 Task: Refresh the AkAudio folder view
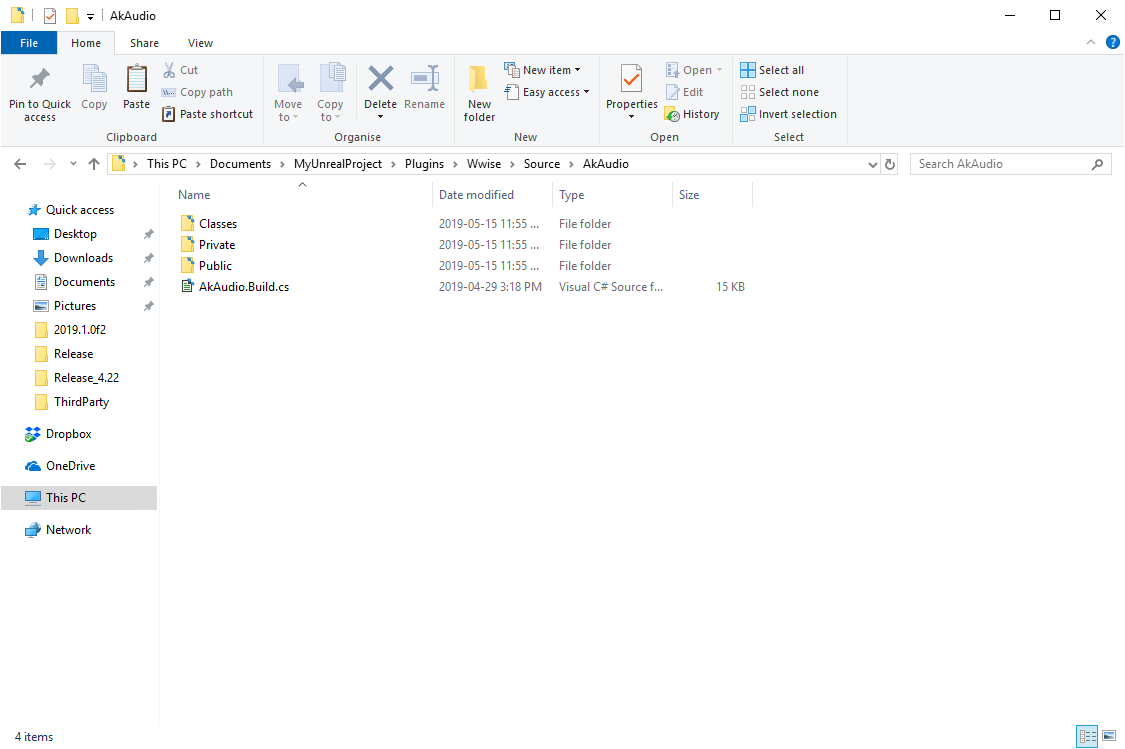(x=890, y=164)
